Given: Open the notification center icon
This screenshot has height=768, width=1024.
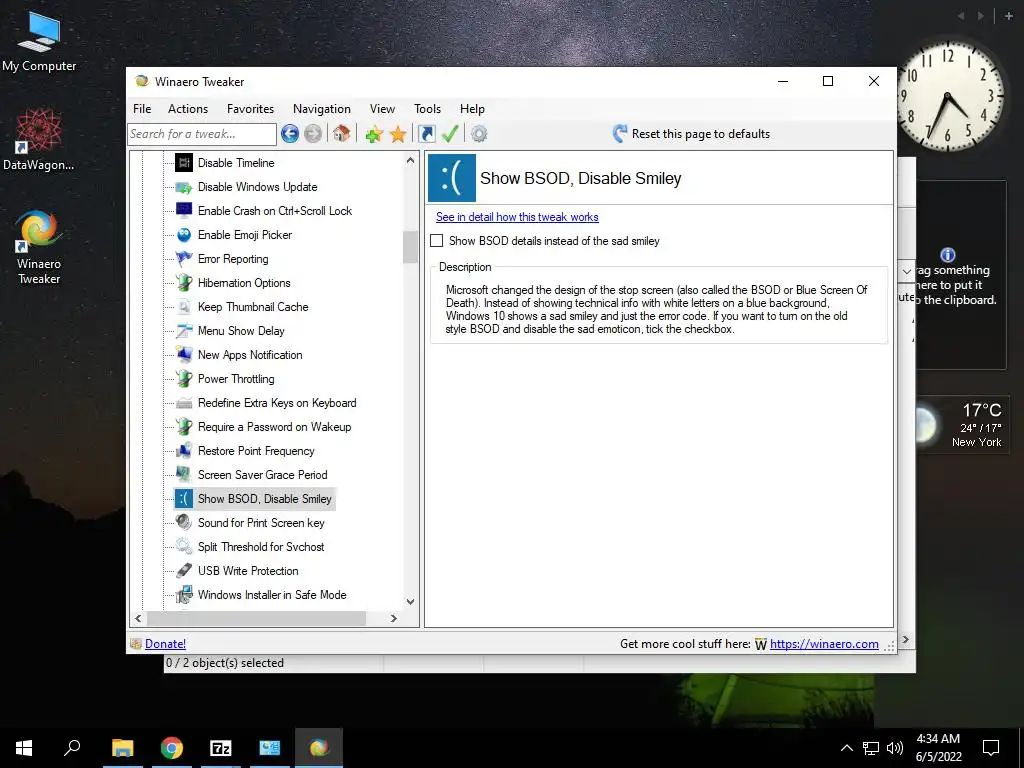Looking at the screenshot, I should 991,748.
